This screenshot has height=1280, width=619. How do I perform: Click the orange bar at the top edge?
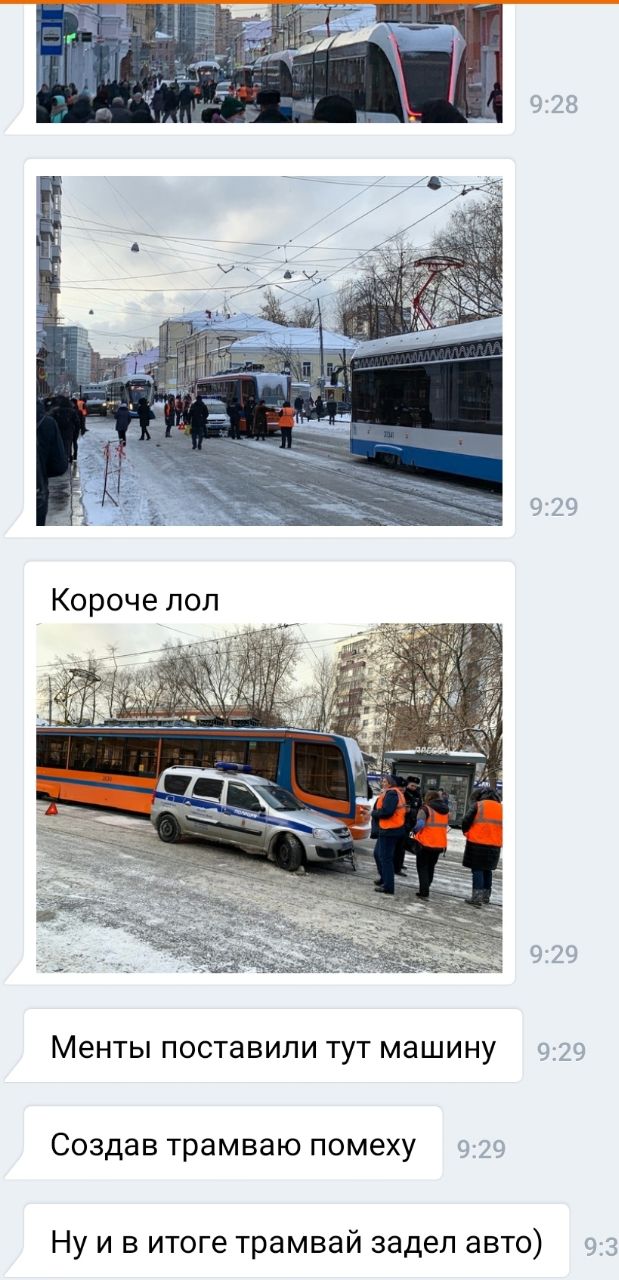(309, 2)
